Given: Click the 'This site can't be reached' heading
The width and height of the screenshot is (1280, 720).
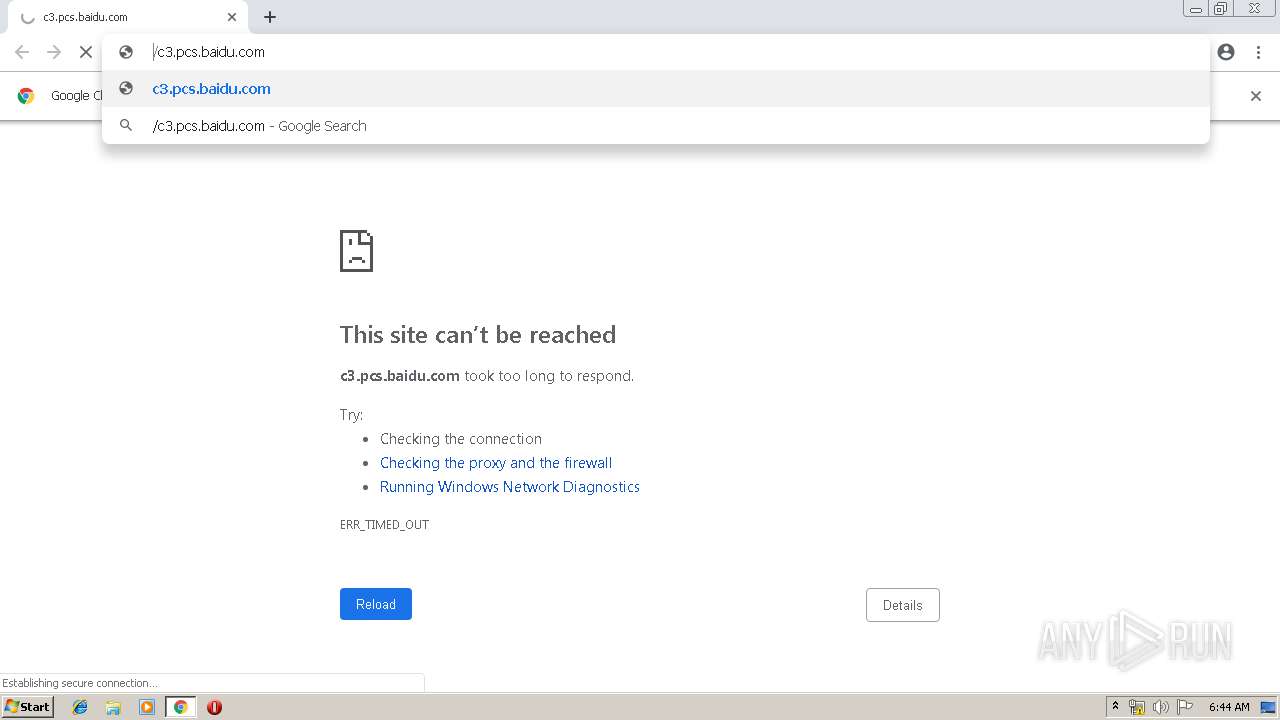Looking at the screenshot, I should (x=478, y=334).
